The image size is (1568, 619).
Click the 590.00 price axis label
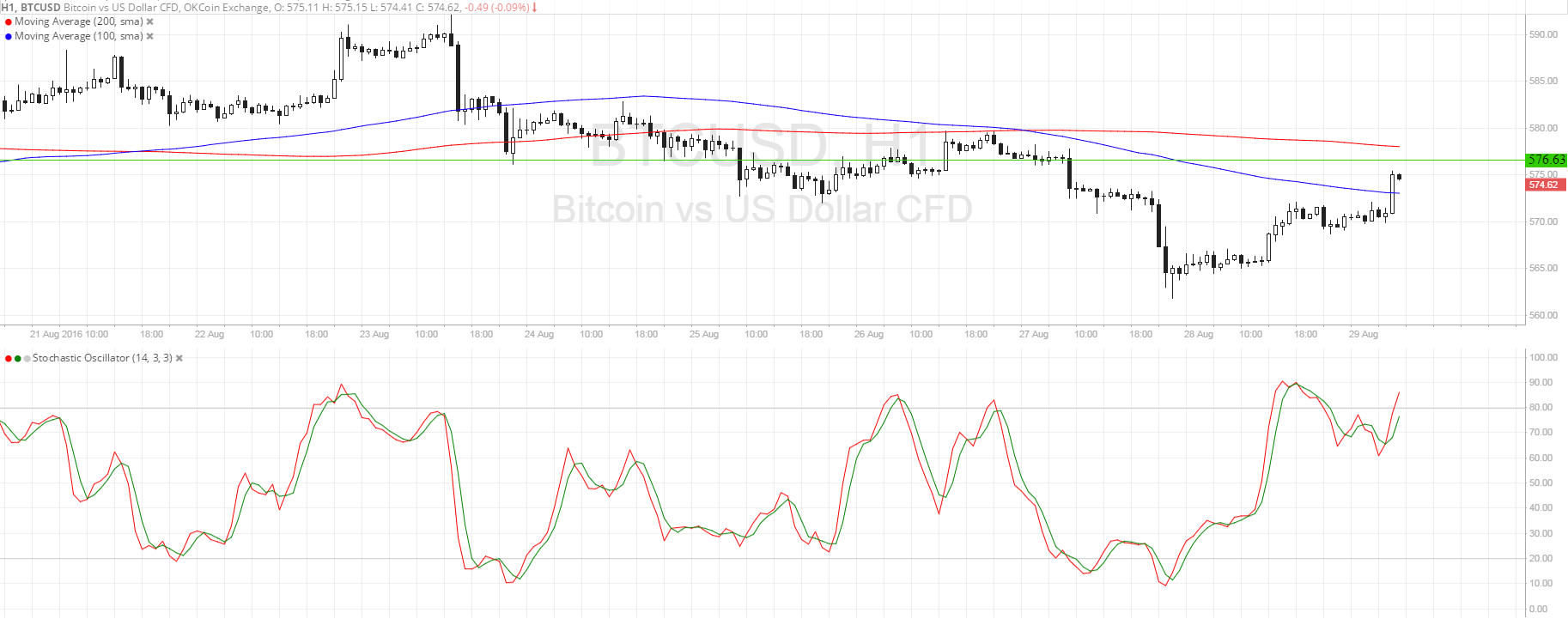[x=1543, y=35]
